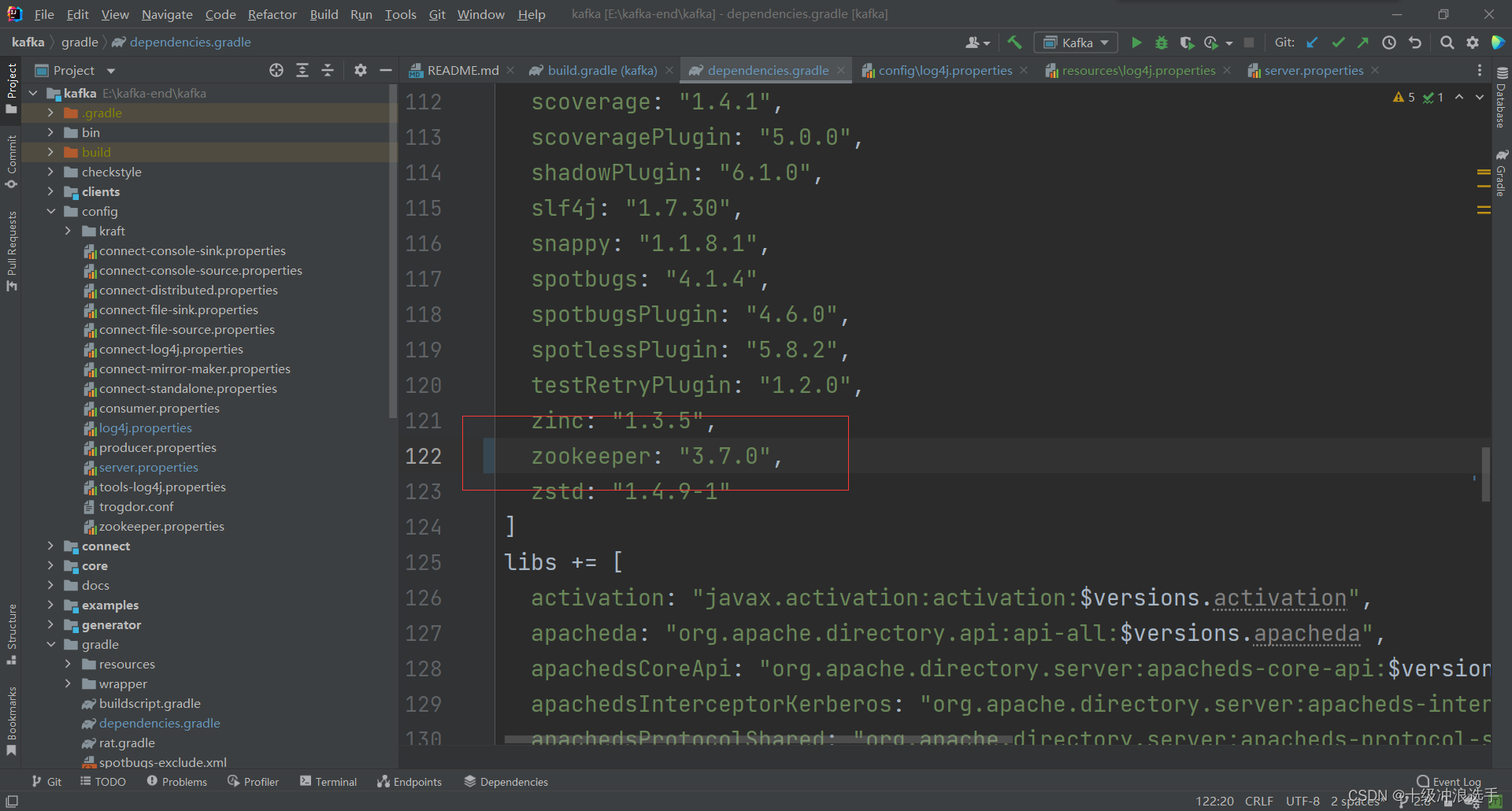Show Git history clock icon

pos(1389,43)
